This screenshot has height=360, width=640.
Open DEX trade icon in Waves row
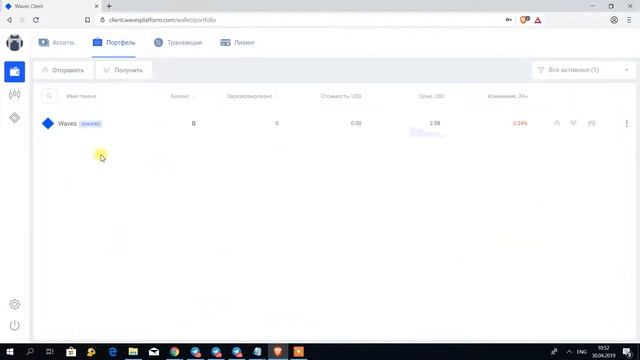coord(591,123)
